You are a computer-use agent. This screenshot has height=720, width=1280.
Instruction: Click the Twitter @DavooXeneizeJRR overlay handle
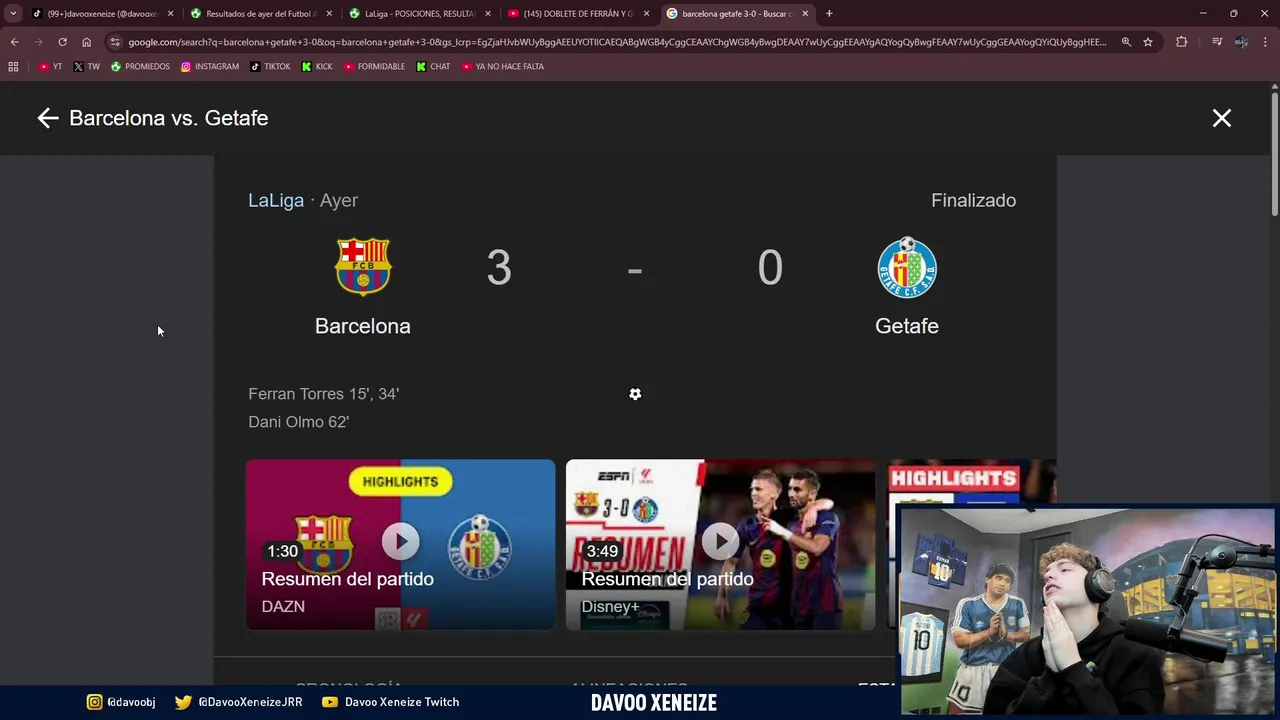[x=239, y=702]
